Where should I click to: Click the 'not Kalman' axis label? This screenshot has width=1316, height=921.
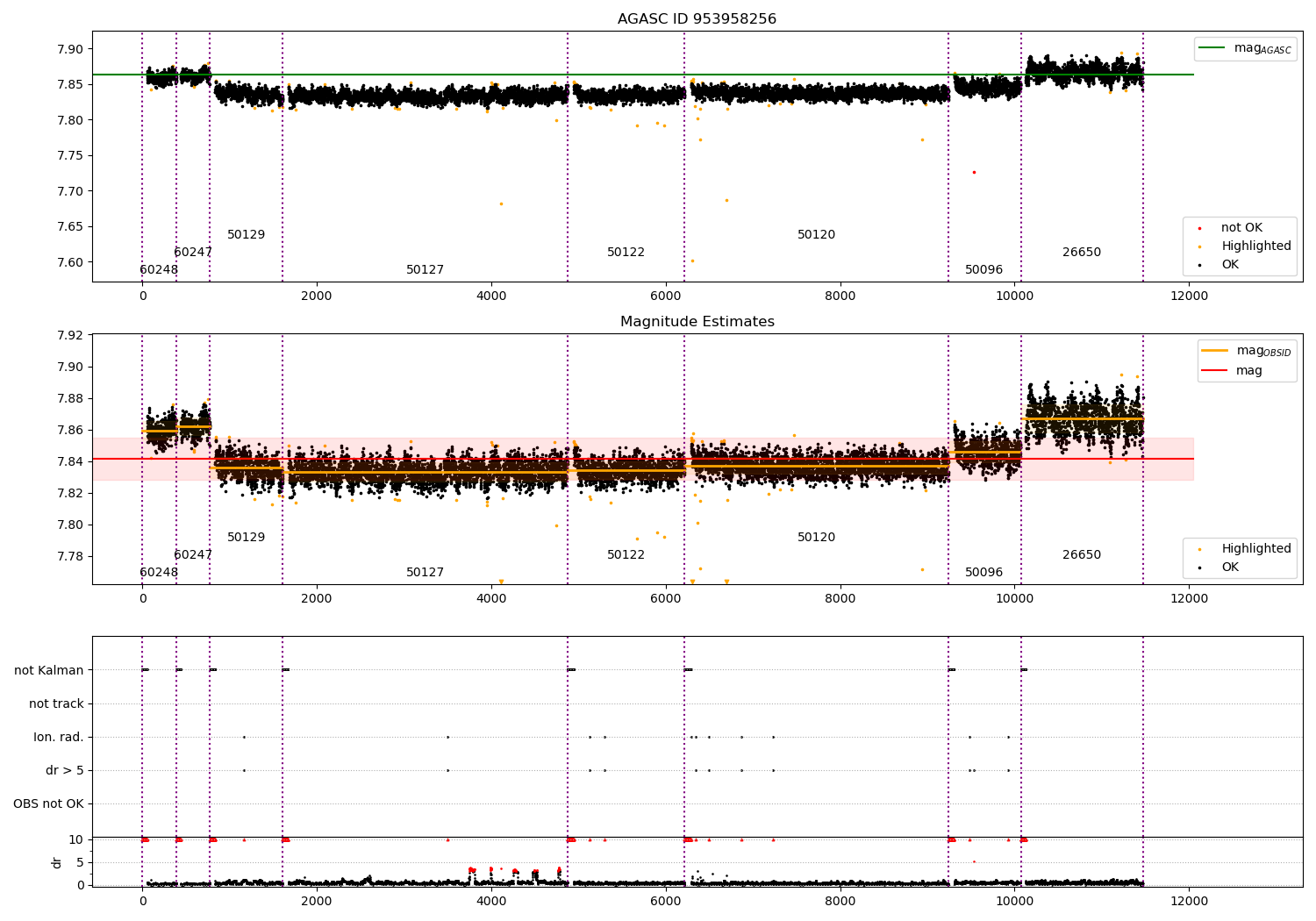pyautogui.click(x=49, y=670)
